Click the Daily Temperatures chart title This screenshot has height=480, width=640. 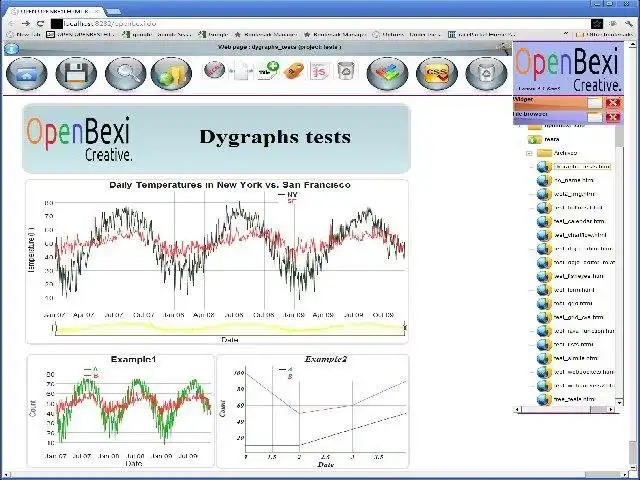point(230,185)
